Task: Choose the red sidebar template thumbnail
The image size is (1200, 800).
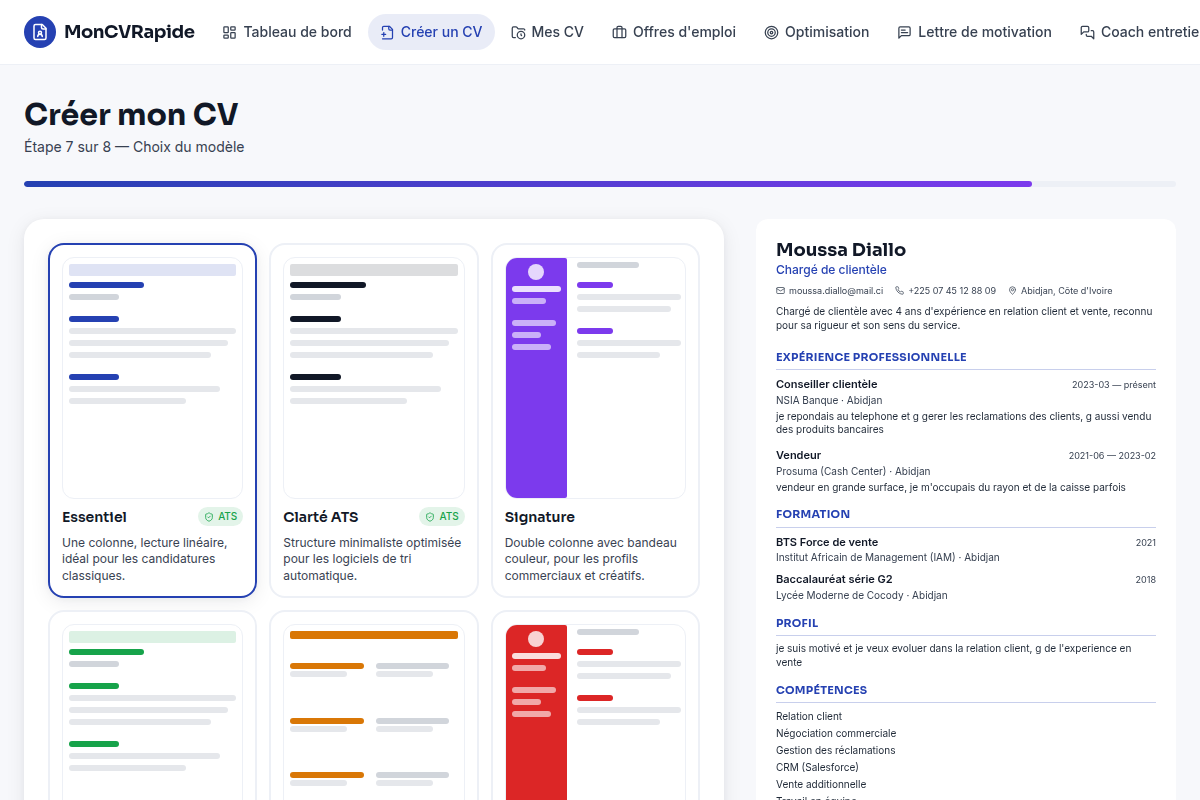Action: [x=595, y=712]
